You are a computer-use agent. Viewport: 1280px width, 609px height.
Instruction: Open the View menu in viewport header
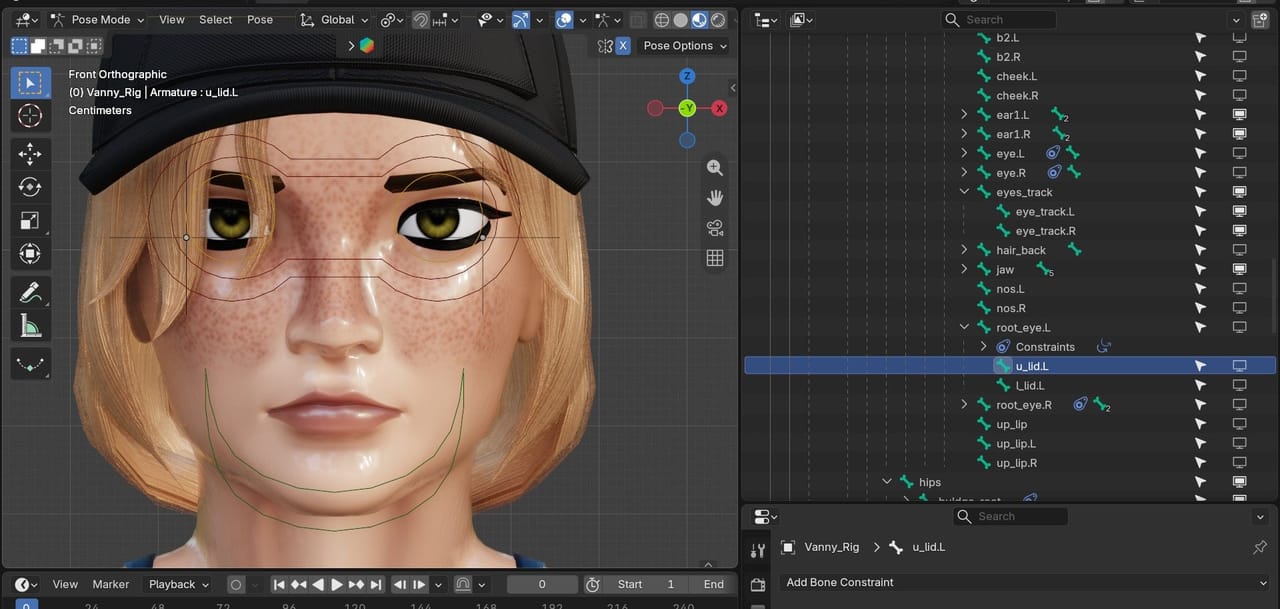[172, 19]
